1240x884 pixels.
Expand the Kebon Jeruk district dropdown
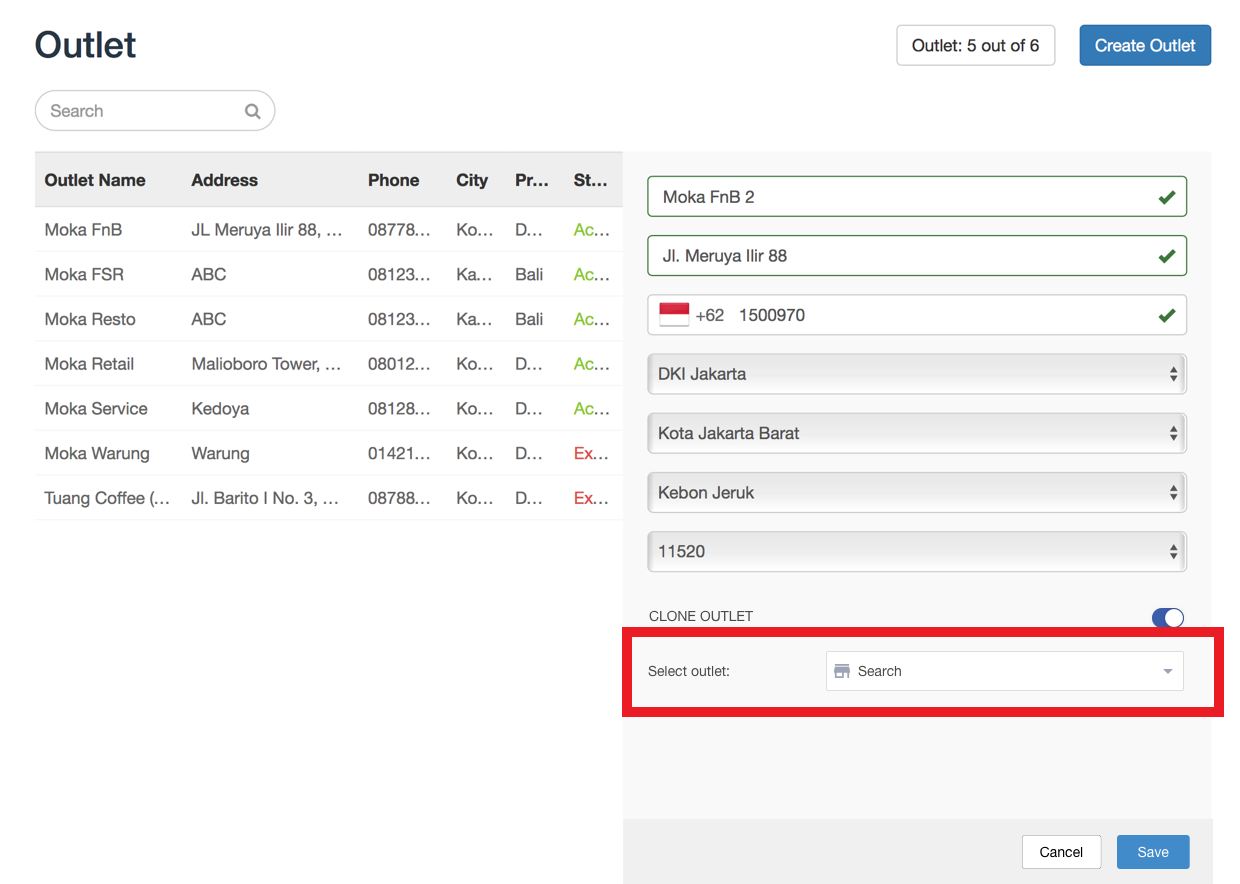[916, 492]
